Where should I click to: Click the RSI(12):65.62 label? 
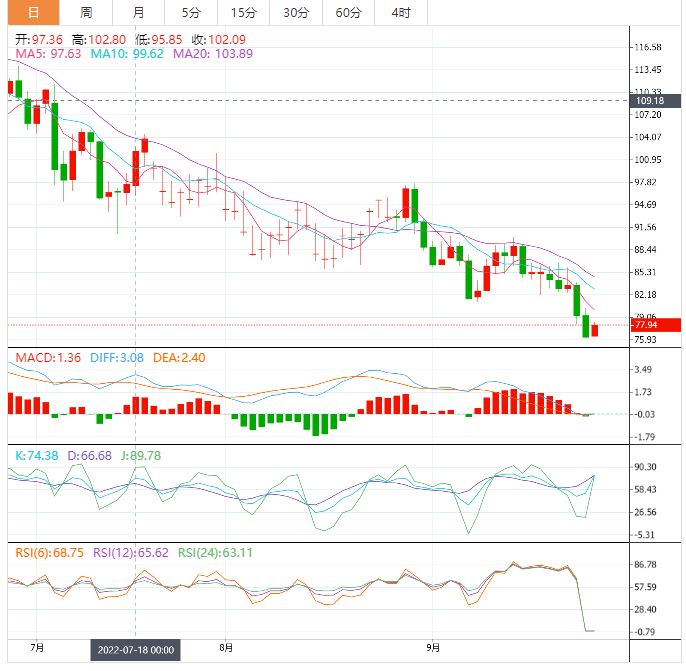pyautogui.click(x=131, y=553)
